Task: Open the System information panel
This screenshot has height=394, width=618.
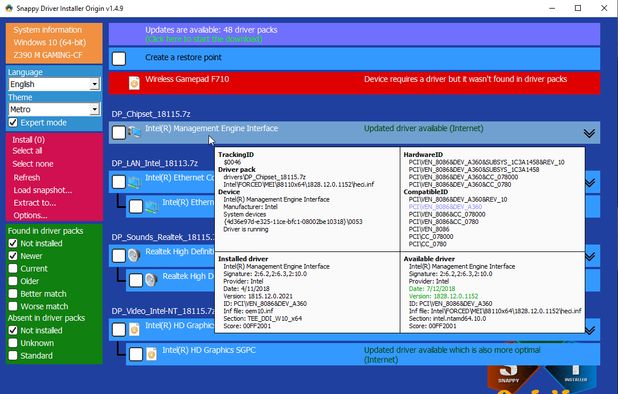Action: [x=54, y=43]
